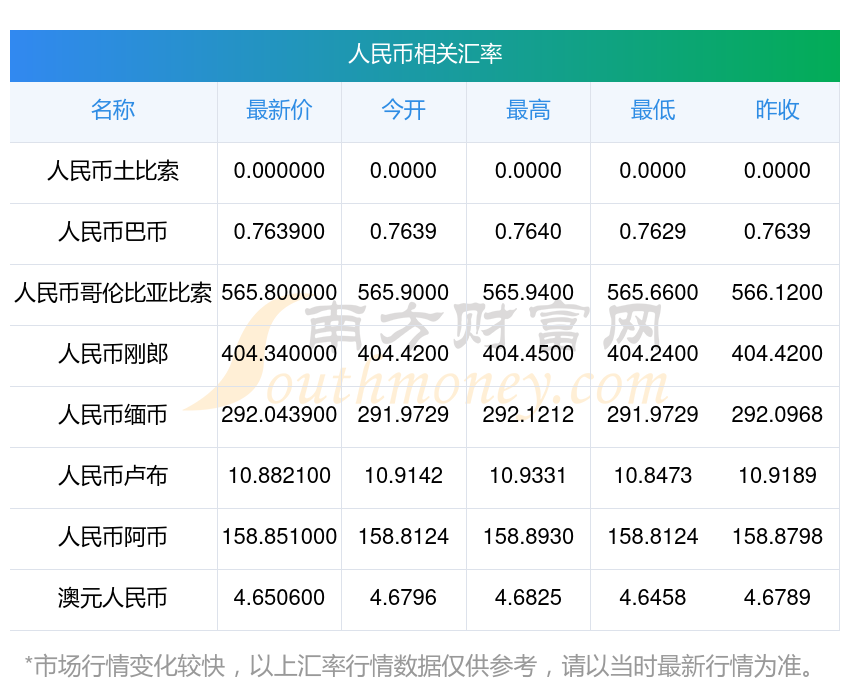
Task: Click latest price 0.000000
Action: point(279,171)
